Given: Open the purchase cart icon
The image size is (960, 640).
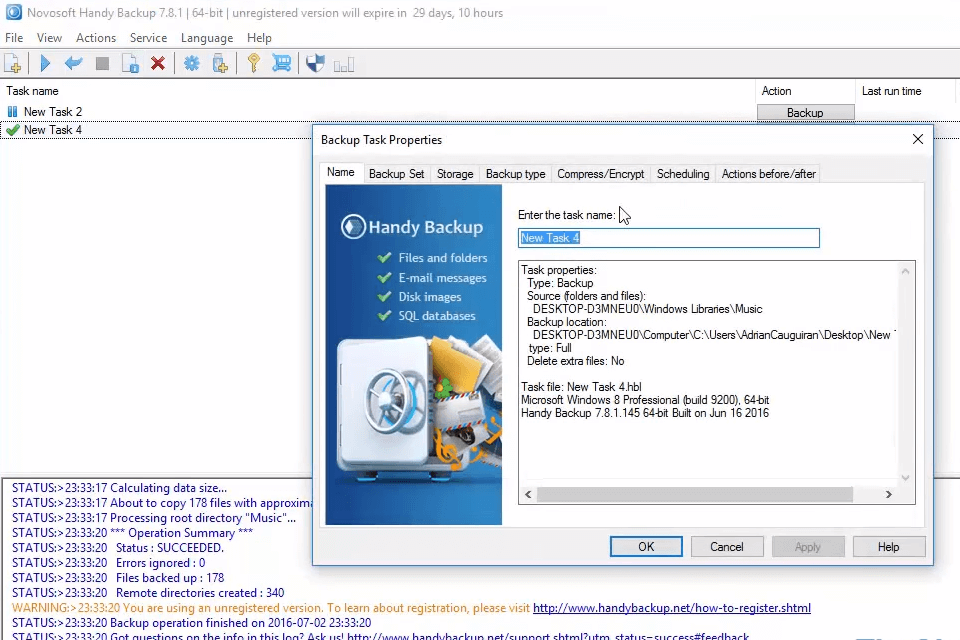Looking at the screenshot, I should [x=282, y=63].
